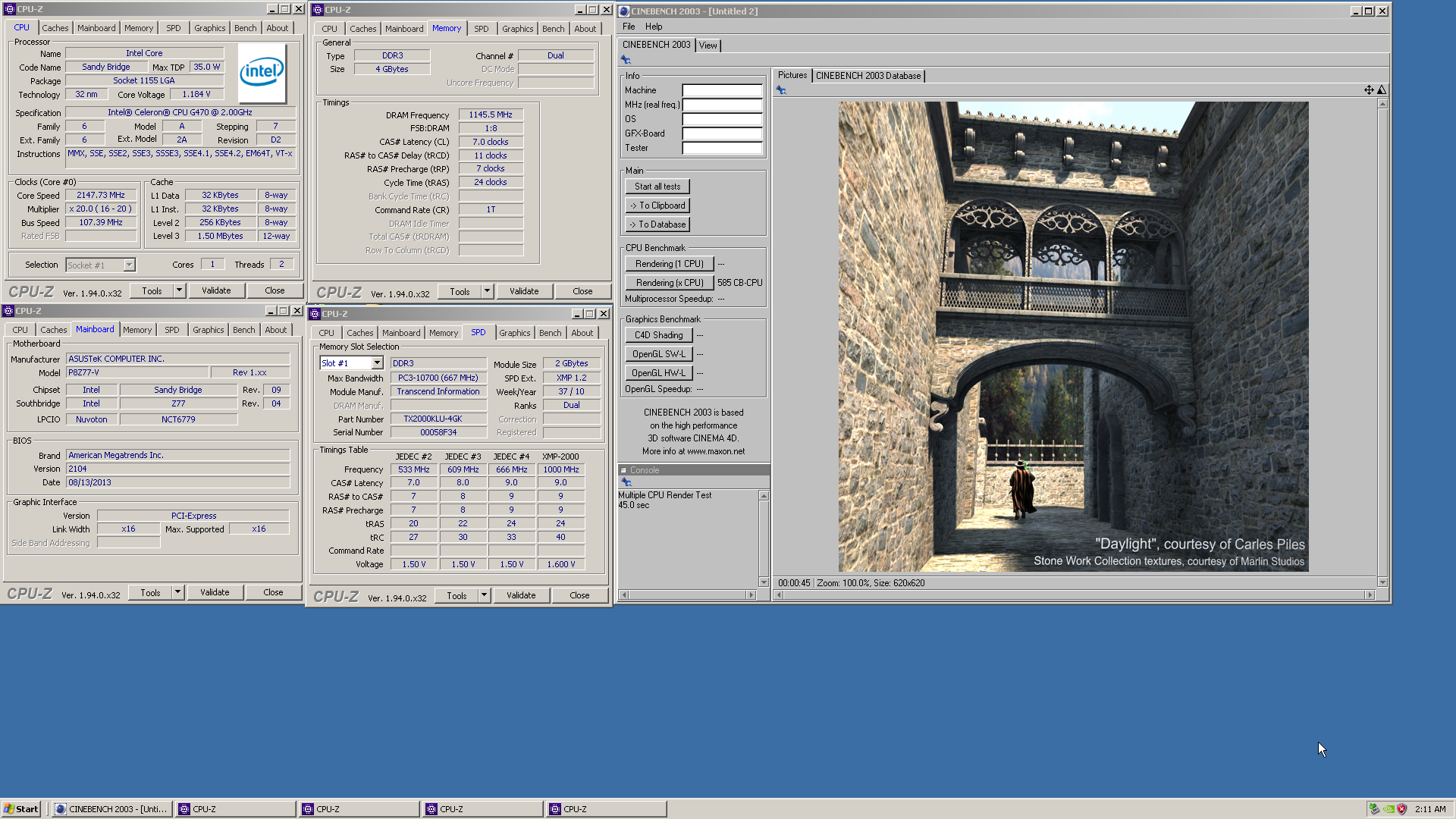1456x819 pixels.
Task: Click the pin icon in the Console panel
Action: 626,482
